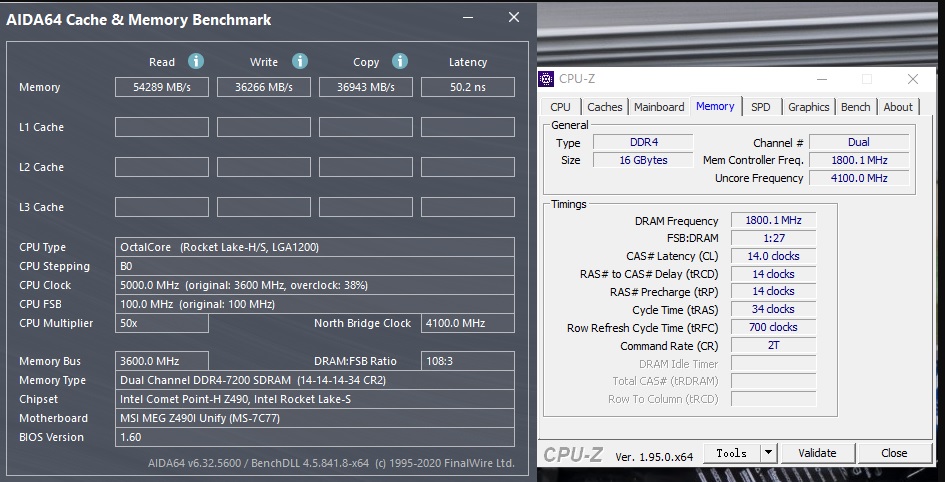Click the BIOS Version value 1.60

pyautogui.click(x=315, y=437)
